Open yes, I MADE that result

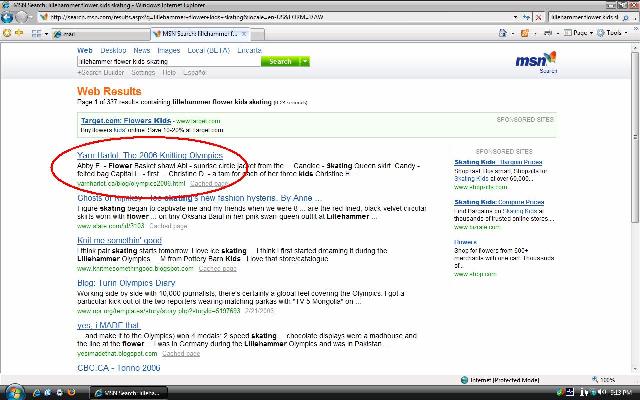point(109,325)
